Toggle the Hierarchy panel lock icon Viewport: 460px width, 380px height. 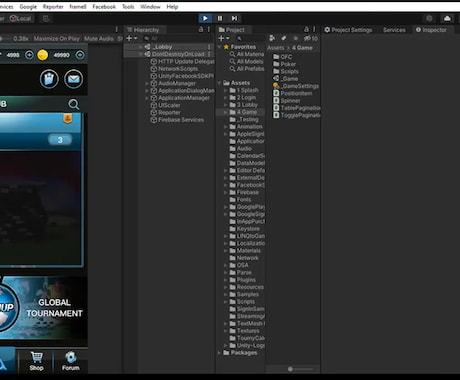[201, 30]
